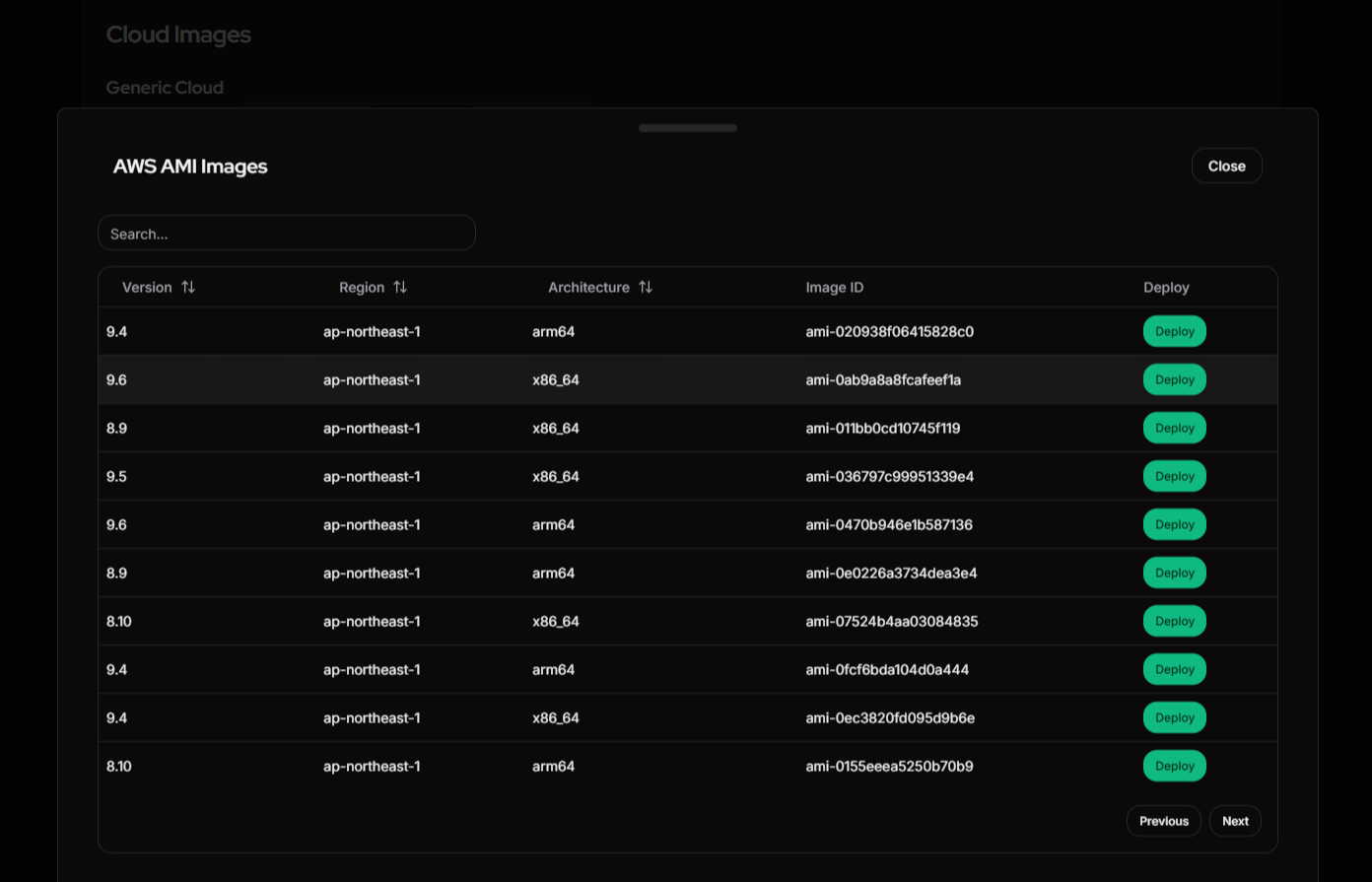1372x882 pixels.
Task: Deploy image ami-020938f06415828c0
Action: [x=1174, y=332]
